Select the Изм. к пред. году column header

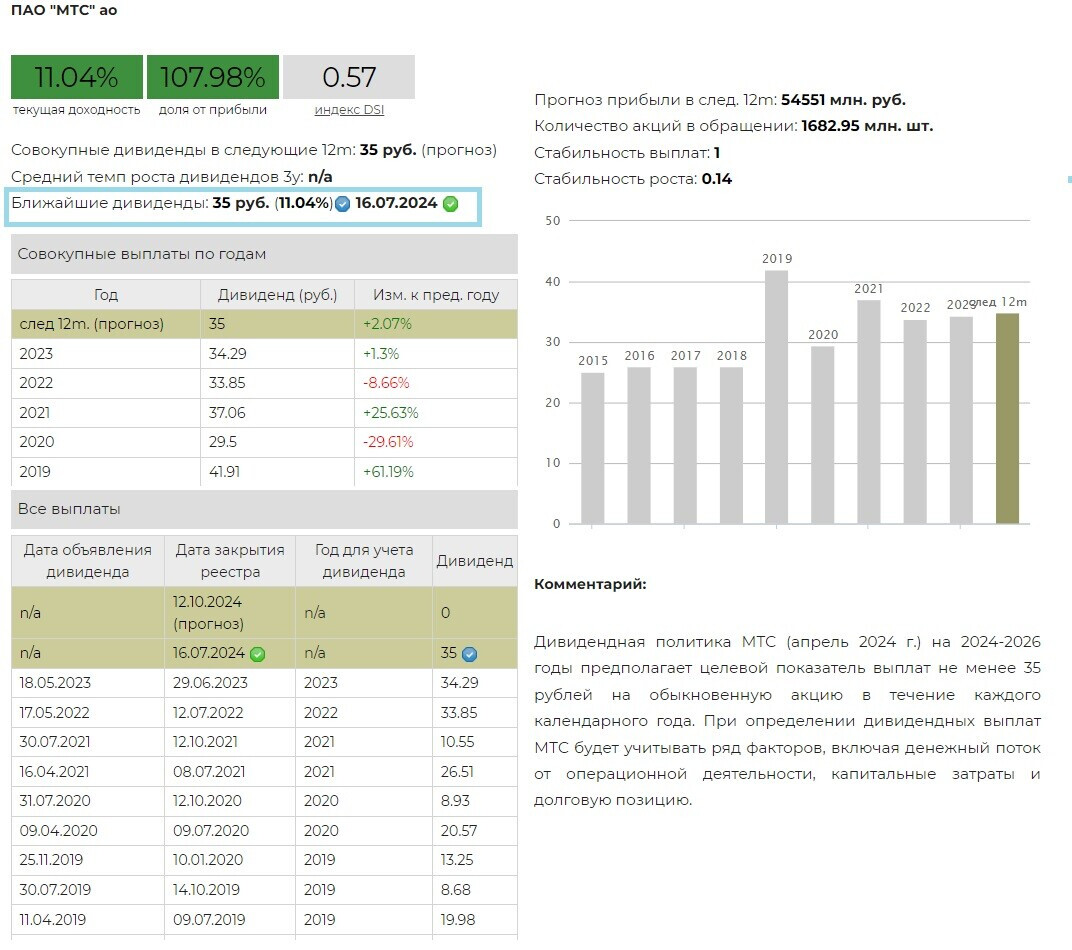(x=436, y=295)
